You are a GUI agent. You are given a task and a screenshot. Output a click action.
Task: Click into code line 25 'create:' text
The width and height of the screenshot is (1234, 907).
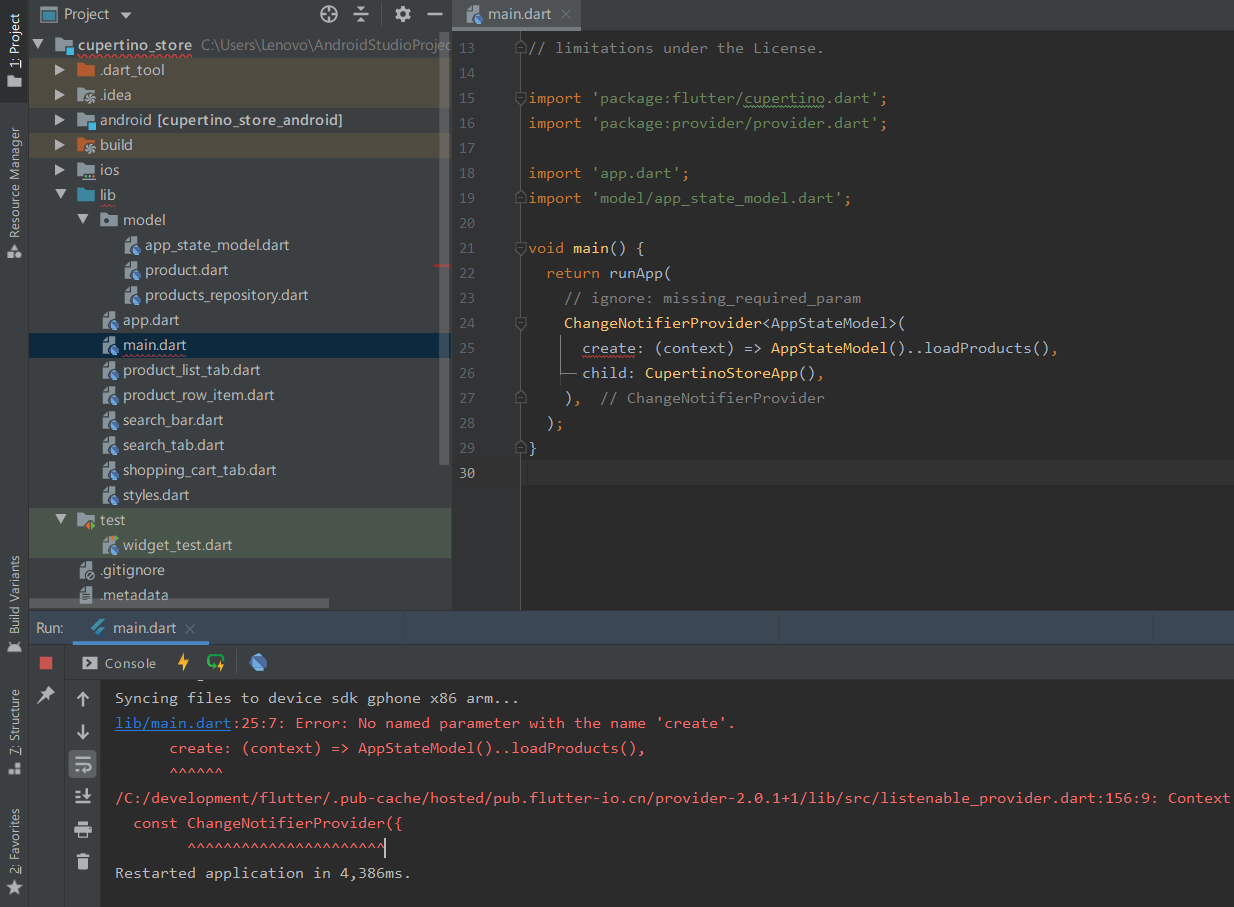pyautogui.click(x=609, y=348)
